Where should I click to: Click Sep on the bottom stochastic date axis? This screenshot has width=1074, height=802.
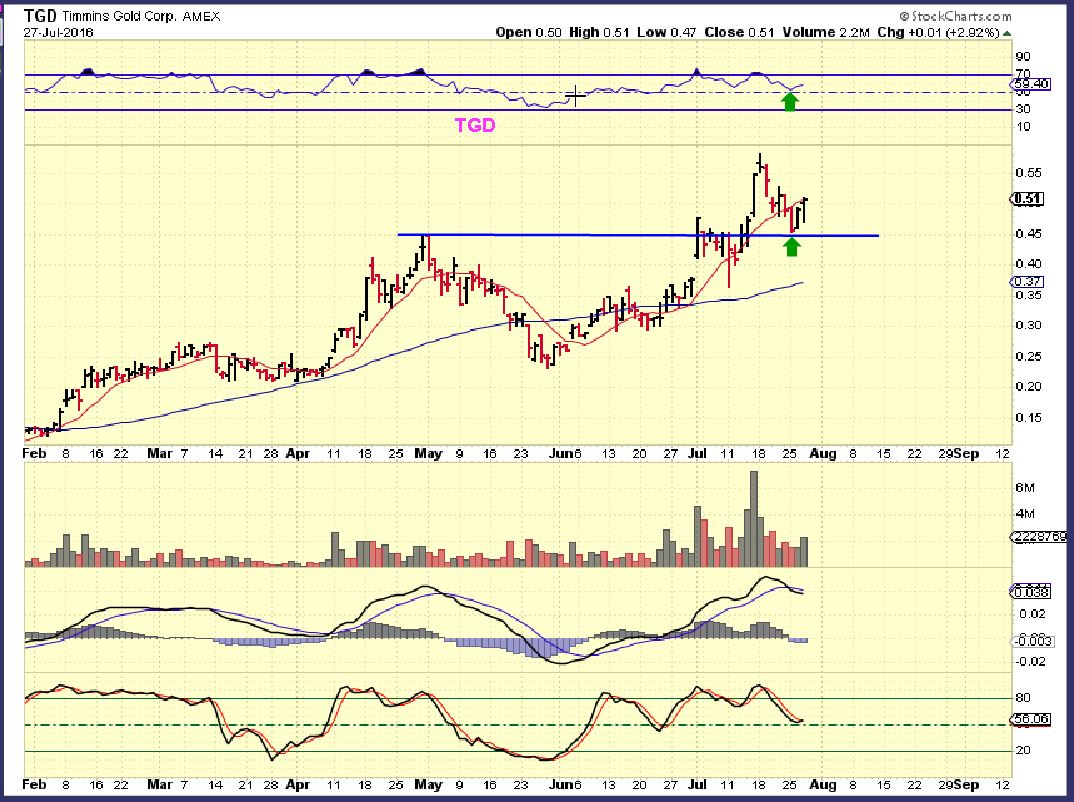click(x=966, y=784)
